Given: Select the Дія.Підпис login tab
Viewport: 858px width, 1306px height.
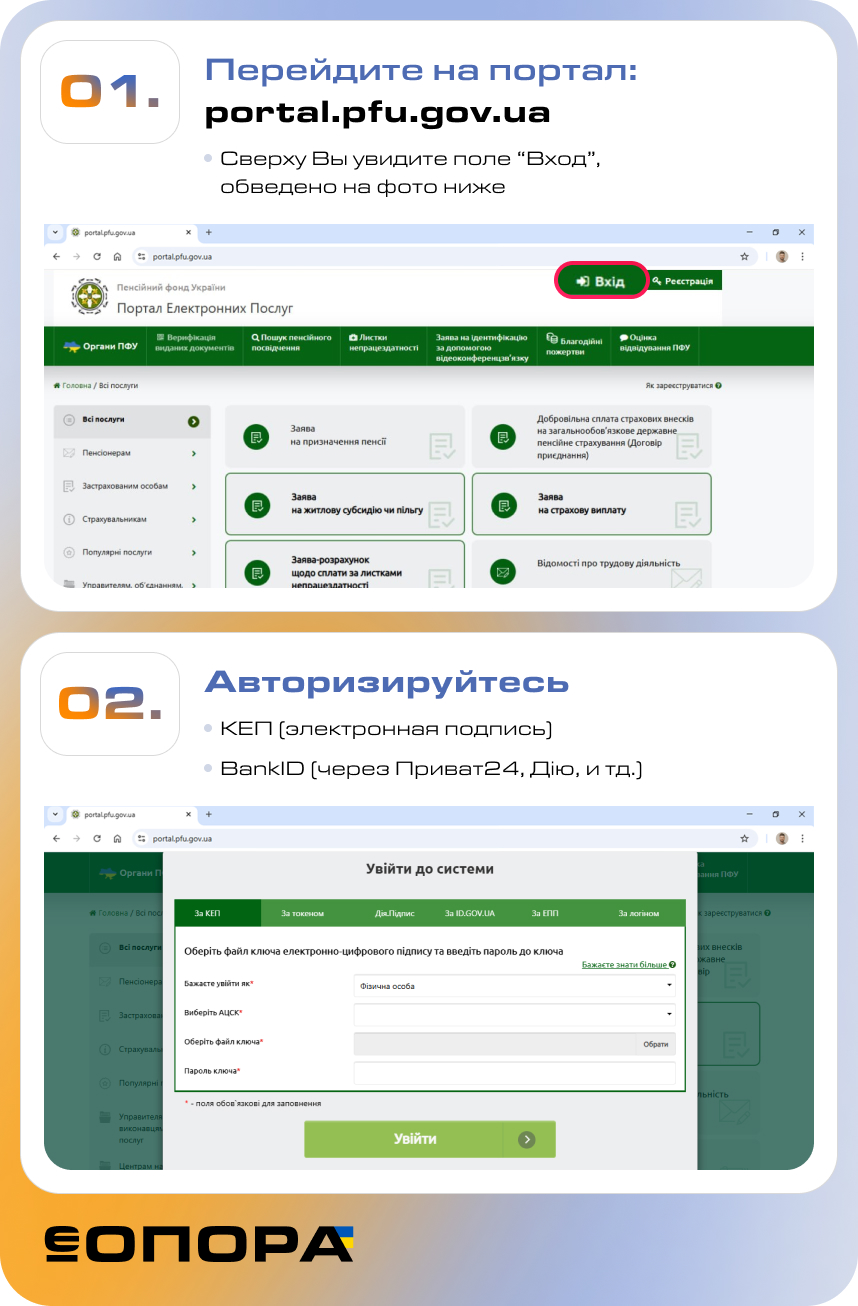Looking at the screenshot, I should pos(394,913).
